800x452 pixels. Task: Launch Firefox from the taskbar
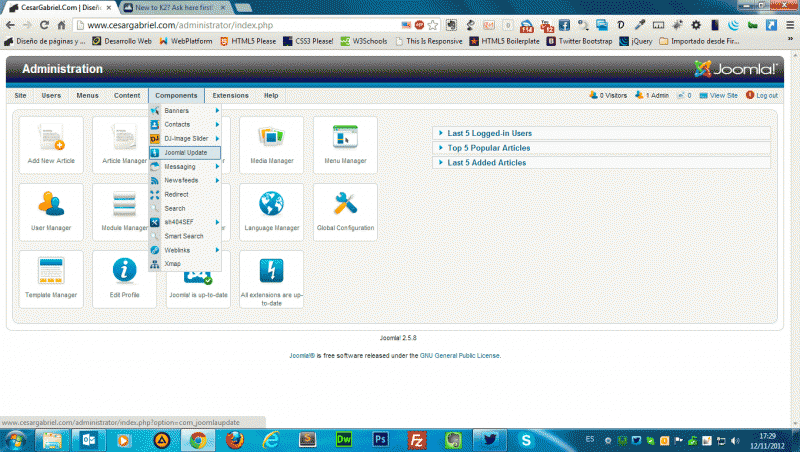pos(235,440)
